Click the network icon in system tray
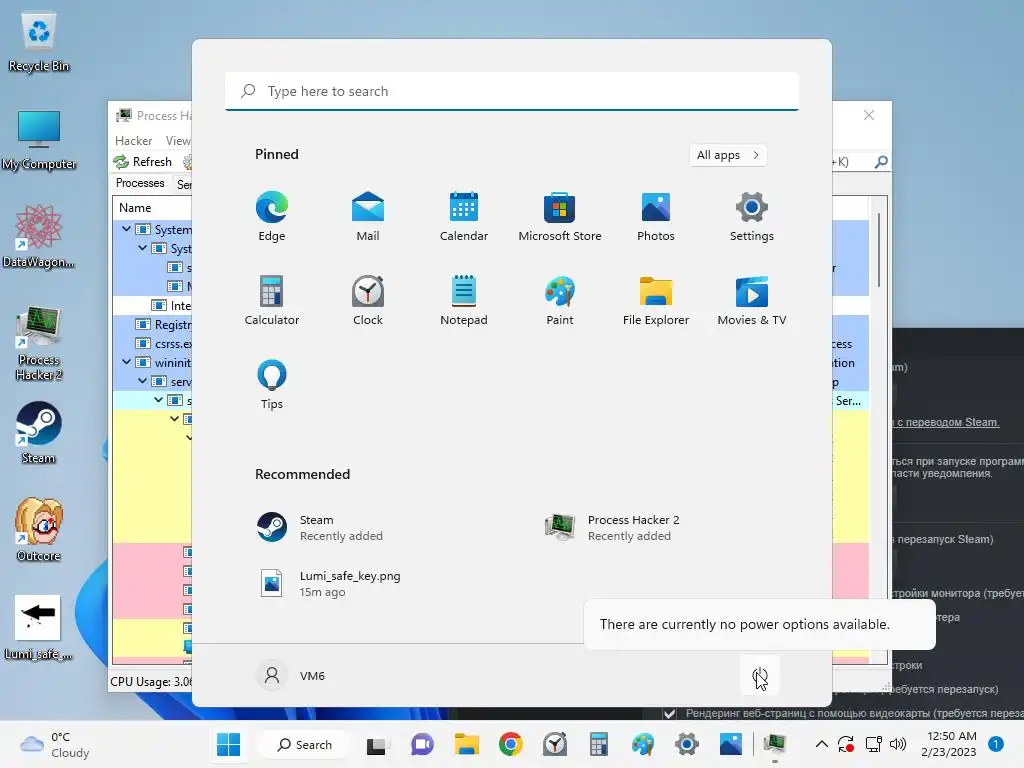Viewport: 1024px width, 768px height. [x=873, y=744]
